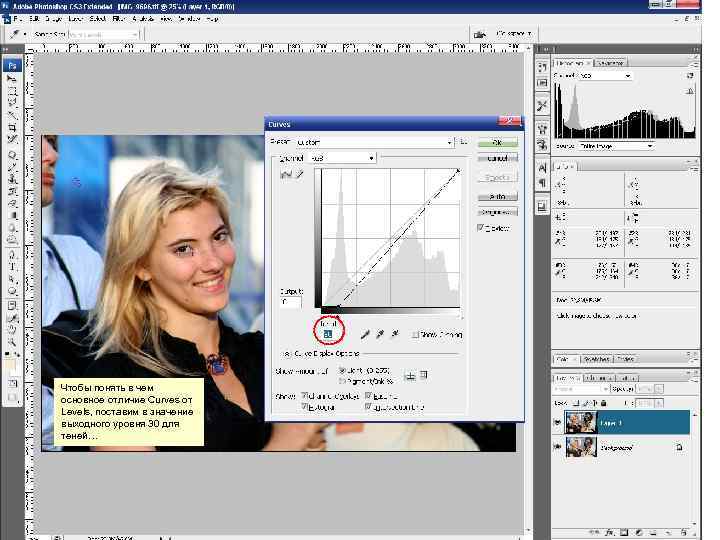Image resolution: width=720 pixels, height=540 pixels.
Task: Select the Horizontal Type tool
Action: (x=11, y=266)
